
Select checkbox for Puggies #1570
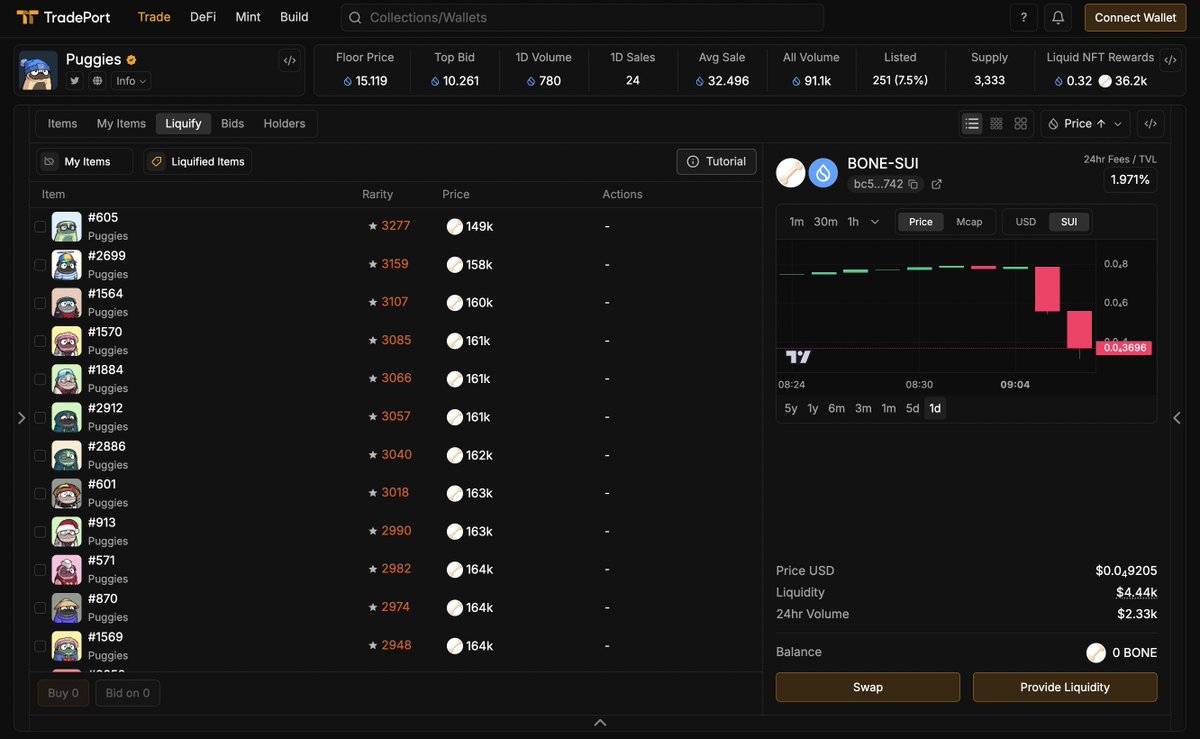(40, 341)
